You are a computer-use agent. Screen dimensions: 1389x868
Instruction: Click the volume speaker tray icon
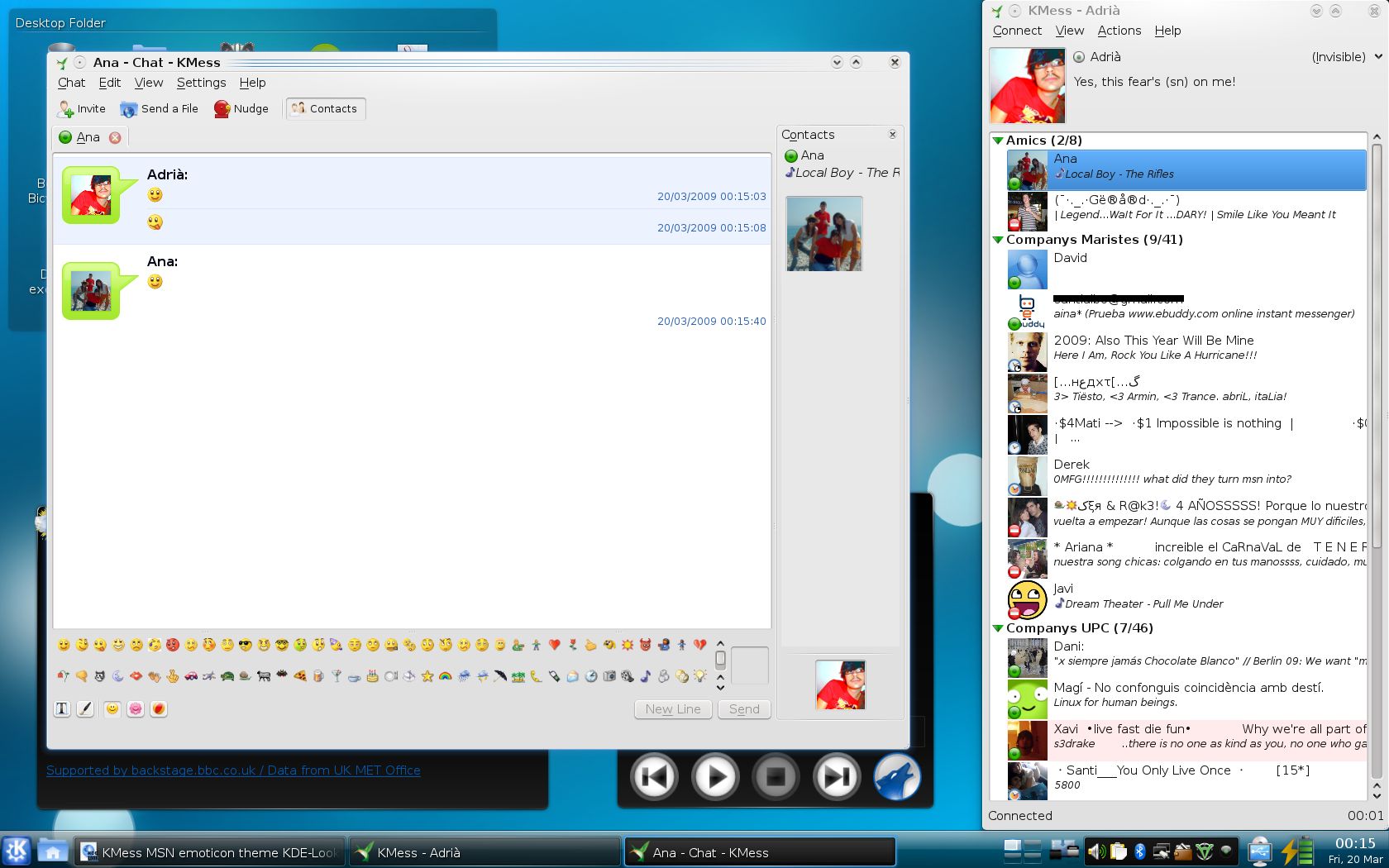click(1097, 851)
